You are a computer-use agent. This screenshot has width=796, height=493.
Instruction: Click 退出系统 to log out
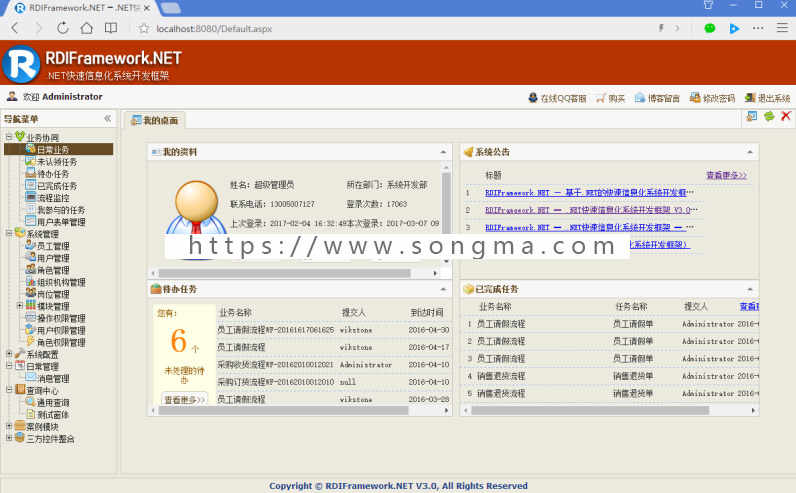(x=768, y=98)
